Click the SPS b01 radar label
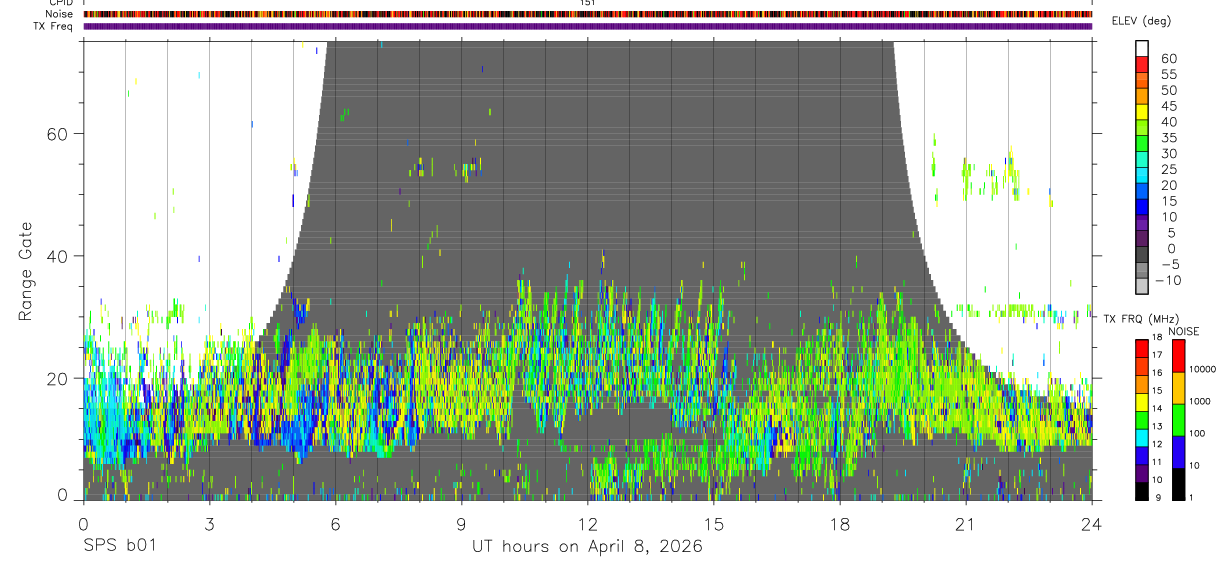1228x567 pixels. 119,546
